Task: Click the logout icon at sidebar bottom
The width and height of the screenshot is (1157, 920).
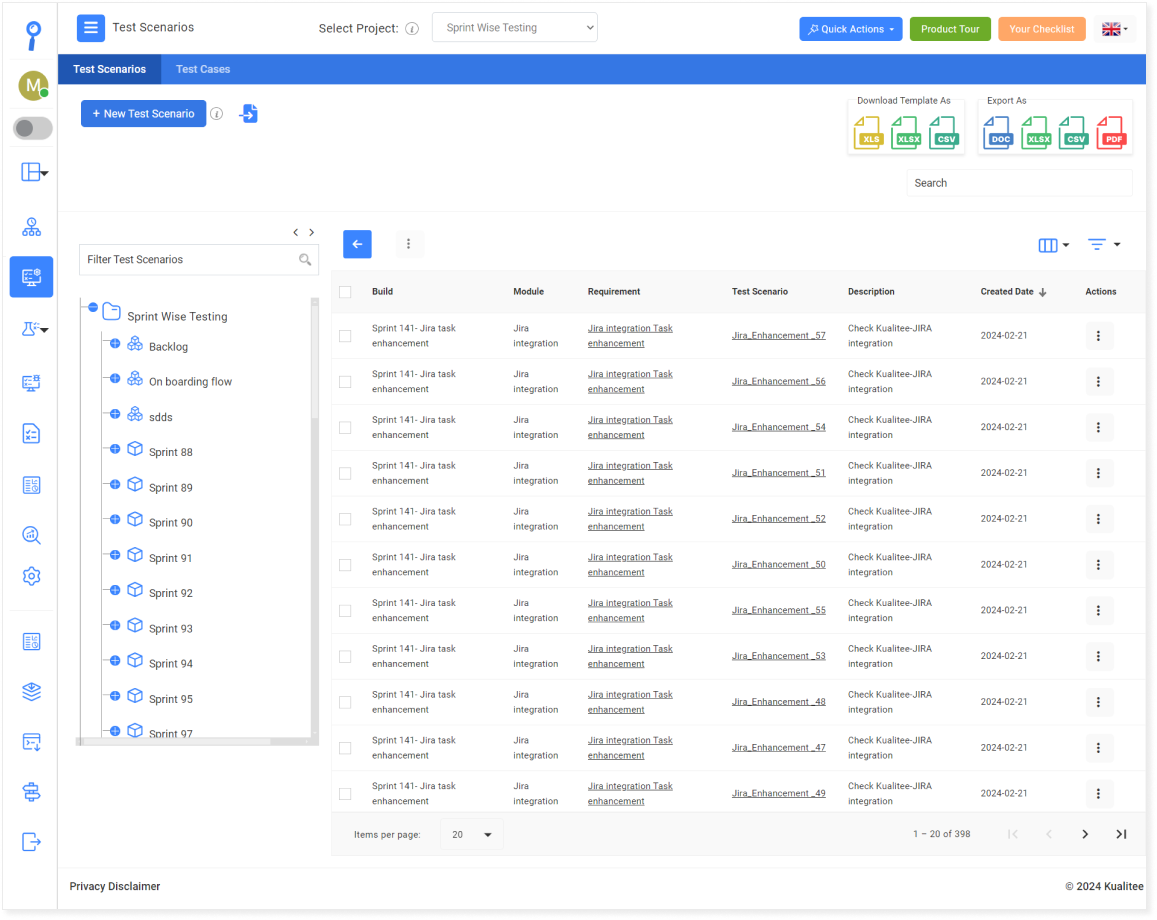Action: coord(31,841)
